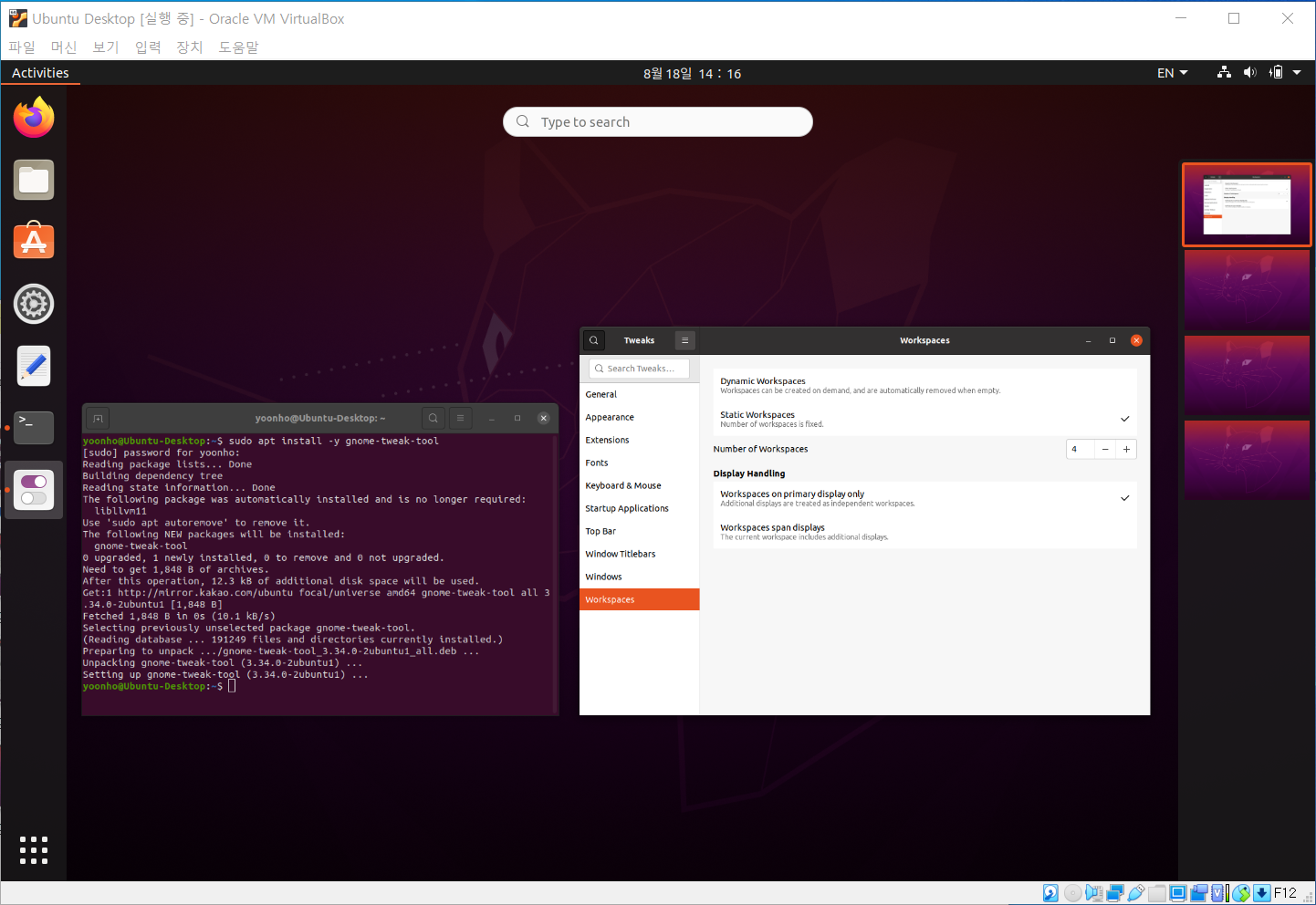Open the VirtualBox 입력 menu
1316x905 pixels.
[x=148, y=47]
